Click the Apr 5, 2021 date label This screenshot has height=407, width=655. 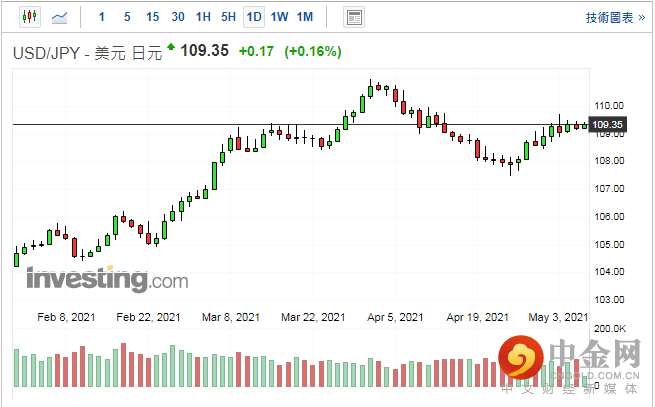pyautogui.click(x=395, y=317)
